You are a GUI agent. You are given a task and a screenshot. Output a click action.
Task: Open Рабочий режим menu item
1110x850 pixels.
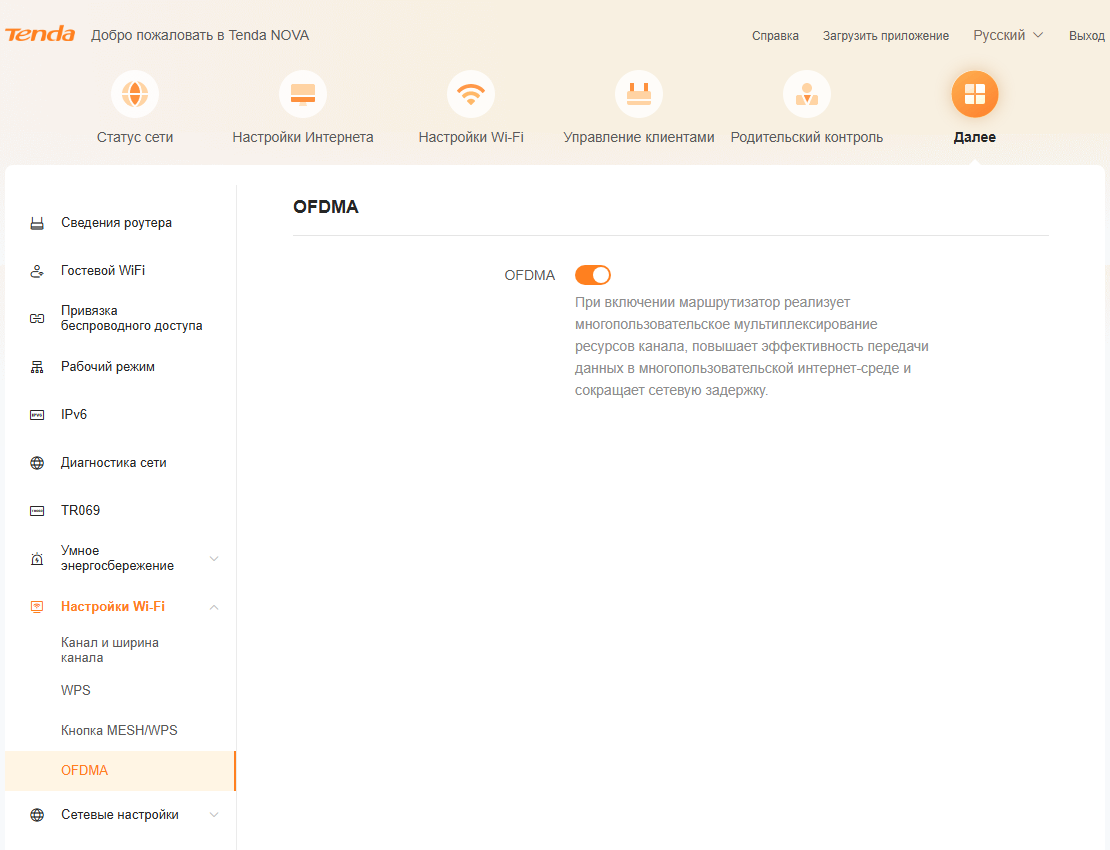pos(108,367)
